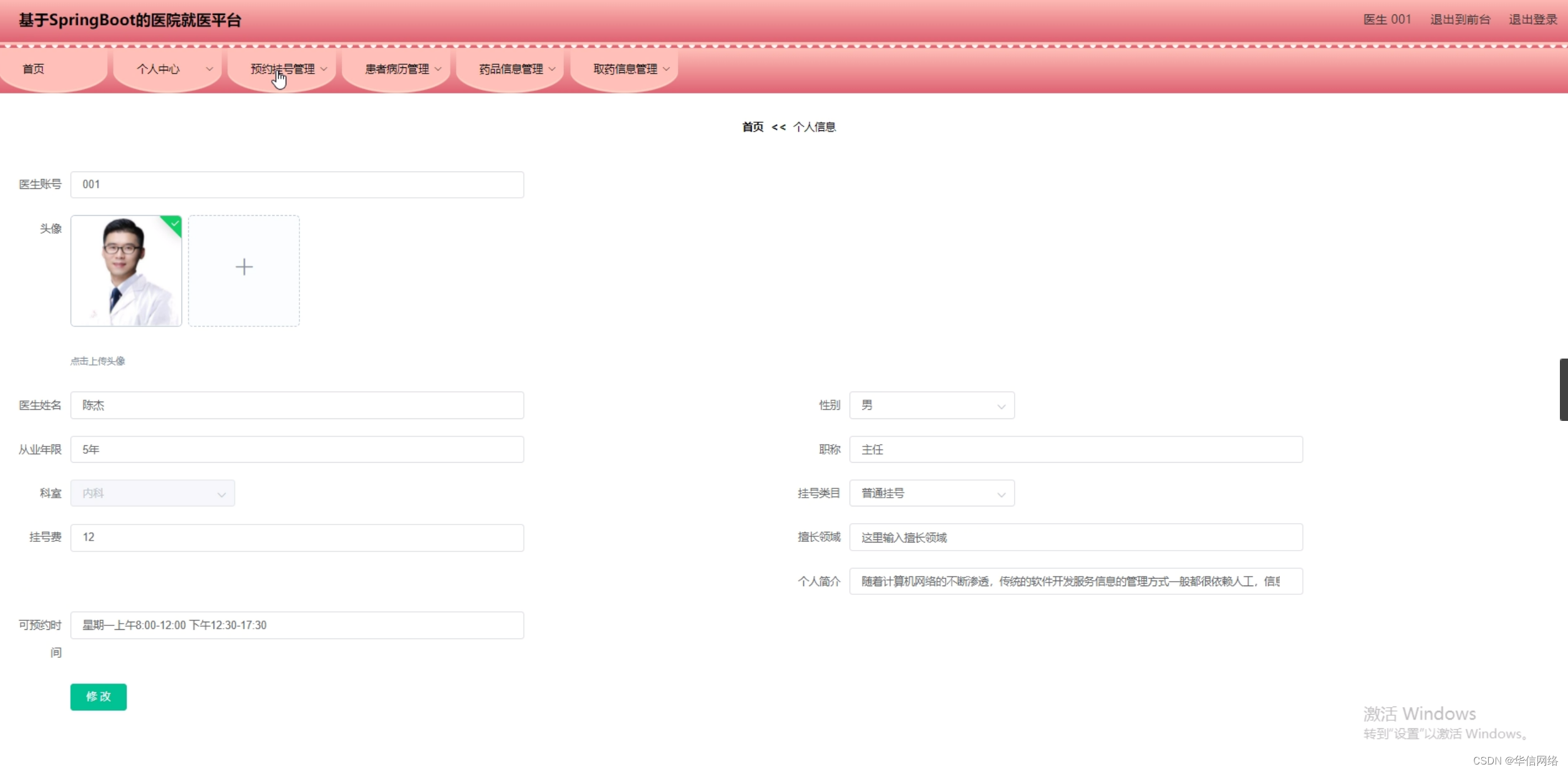Expand the 药品信息管理 menu chevron
Screen dimensions: 1568x772
[x=552, y=69]
